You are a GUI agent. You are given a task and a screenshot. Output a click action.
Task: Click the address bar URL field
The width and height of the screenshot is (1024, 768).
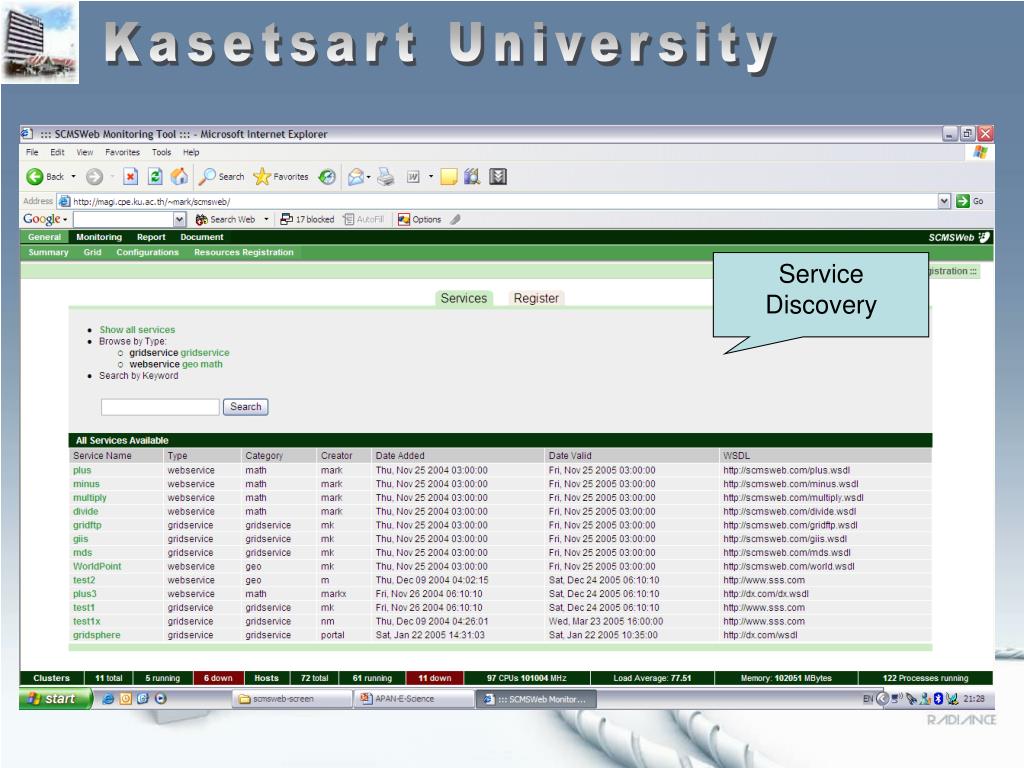[503, 201]
